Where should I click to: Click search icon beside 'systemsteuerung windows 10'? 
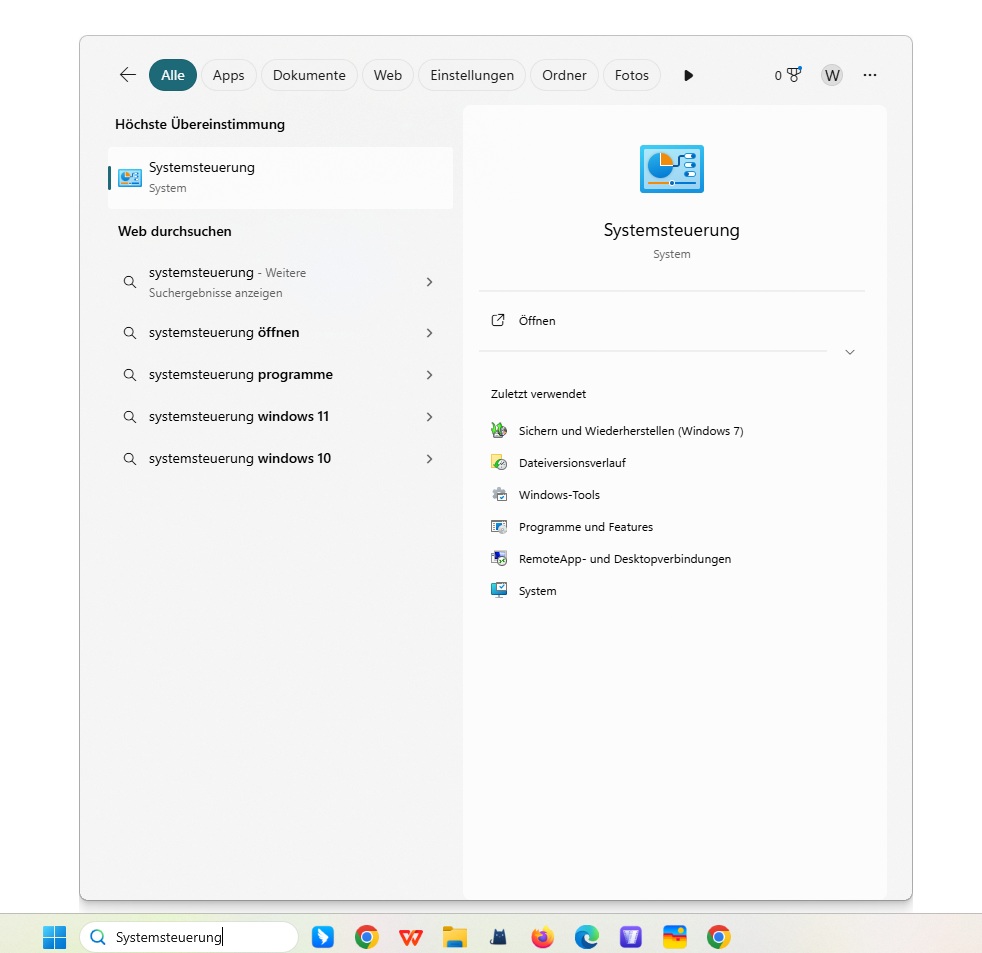coord(130,459)
